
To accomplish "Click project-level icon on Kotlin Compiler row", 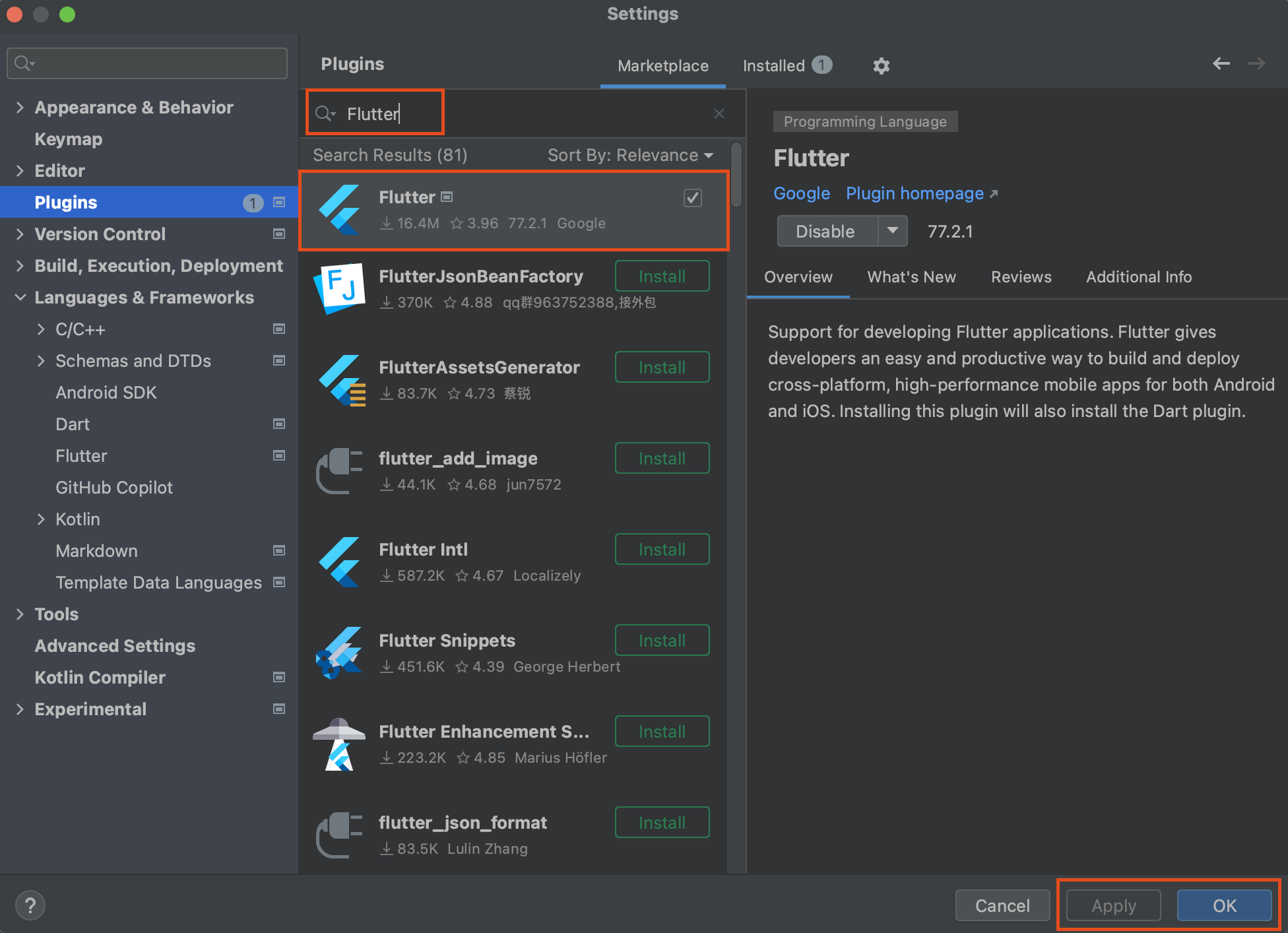I will pyautogui.click(x=279, y=678).
